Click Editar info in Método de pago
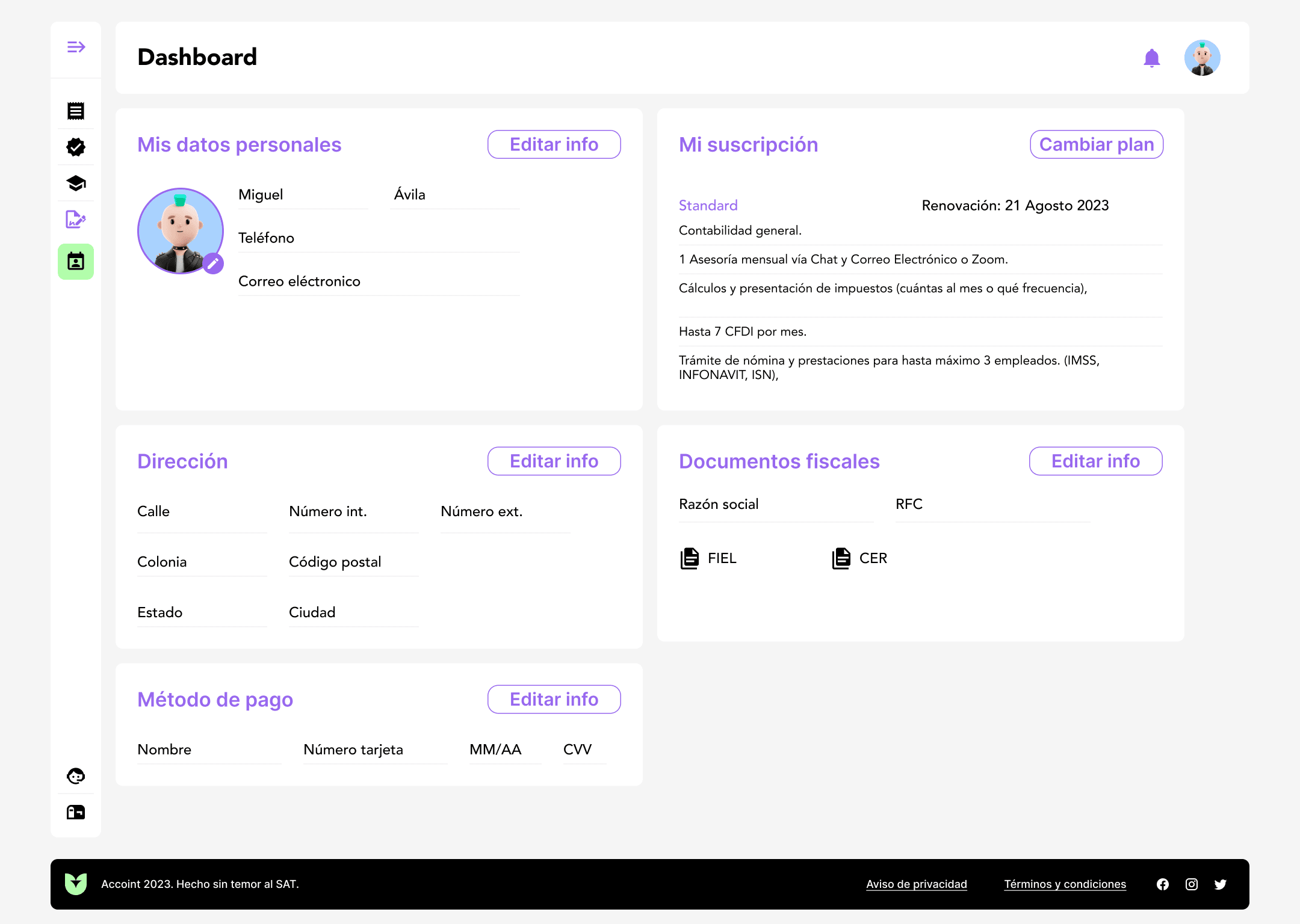The image size is (1300, 924). (x=554, y=700)
